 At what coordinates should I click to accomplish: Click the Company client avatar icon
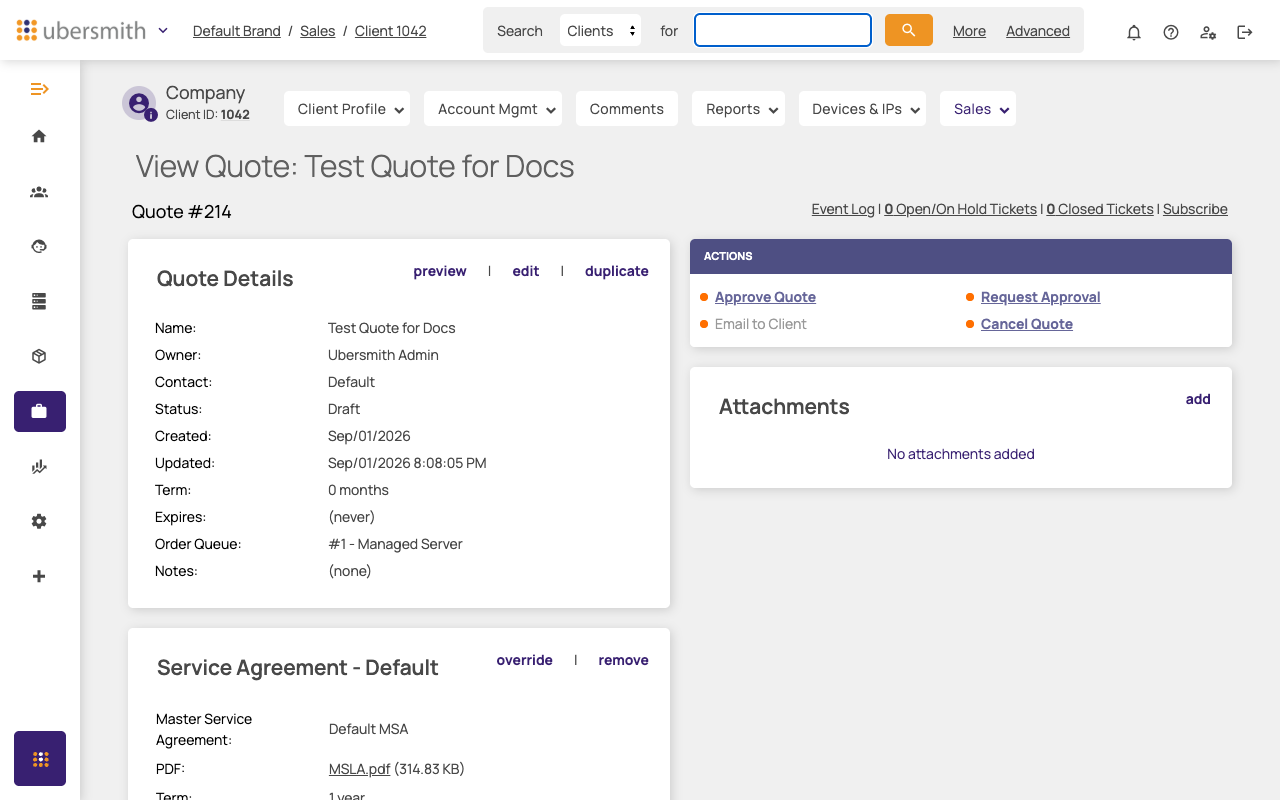(x=139, y=103)
